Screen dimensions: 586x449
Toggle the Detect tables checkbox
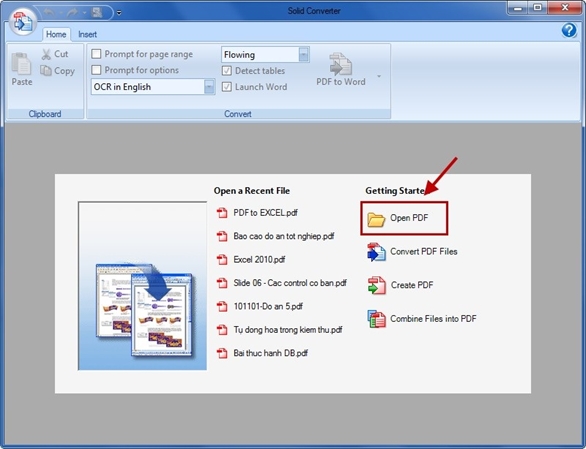point(226,71)
